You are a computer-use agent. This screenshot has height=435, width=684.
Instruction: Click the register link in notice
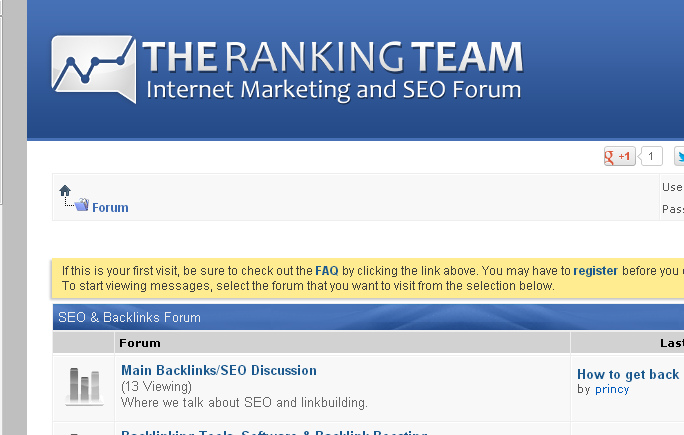pyautogui.click(x=595, y=270)
